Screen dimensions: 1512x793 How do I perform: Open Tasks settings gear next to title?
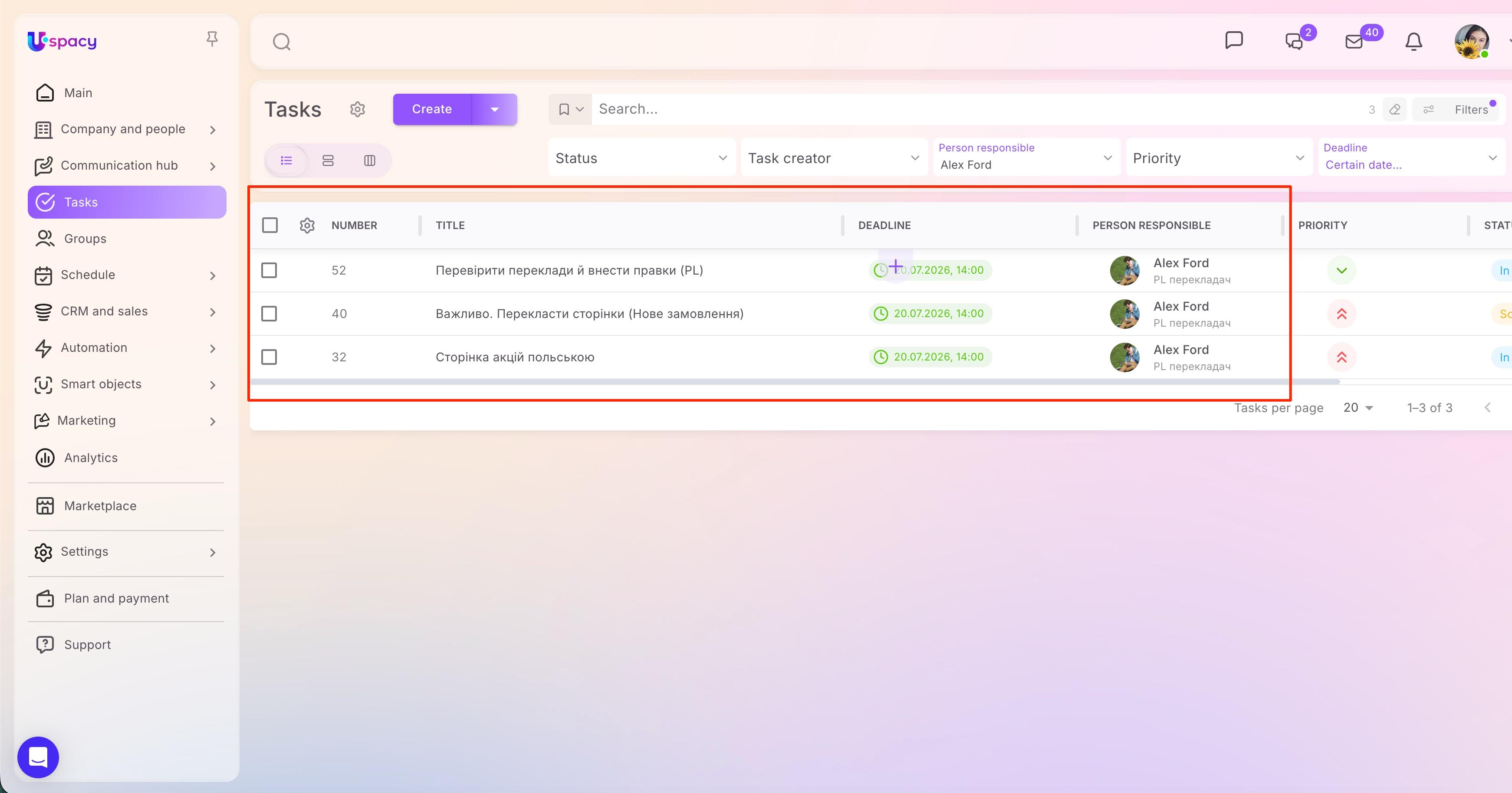358,109
